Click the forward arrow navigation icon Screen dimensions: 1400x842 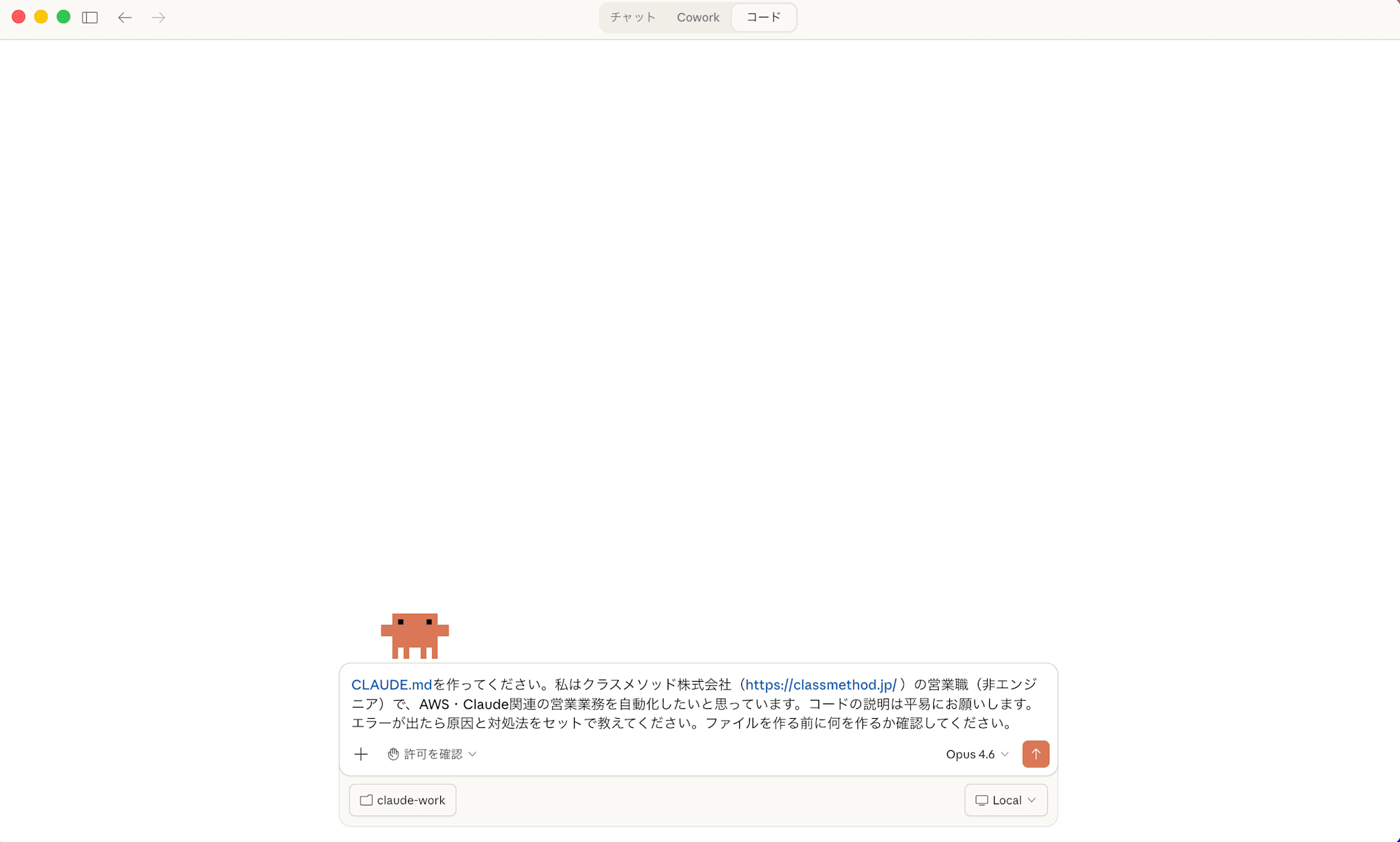point(158,17)
